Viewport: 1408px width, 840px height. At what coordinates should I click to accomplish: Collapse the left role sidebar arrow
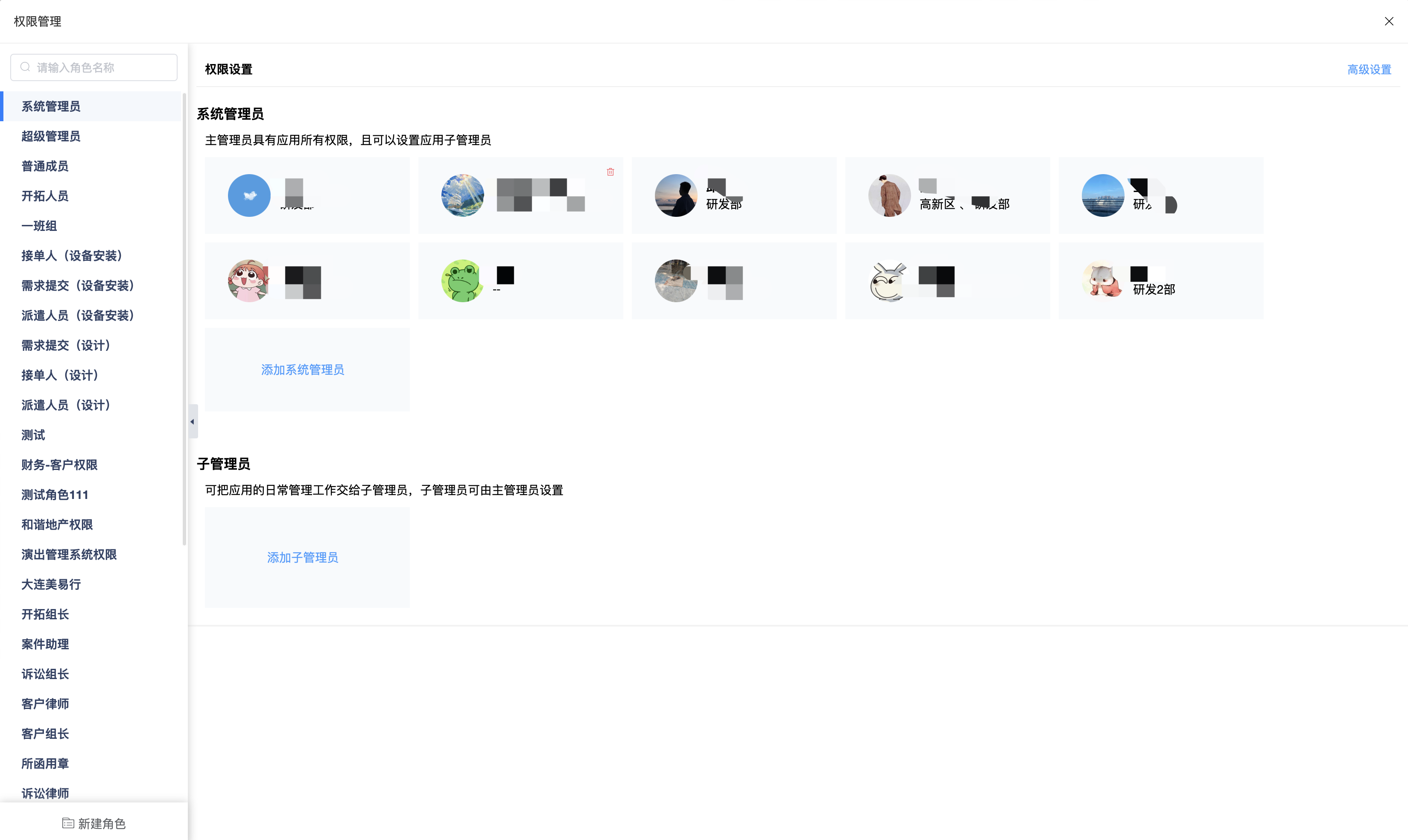(x=193, y=422)
